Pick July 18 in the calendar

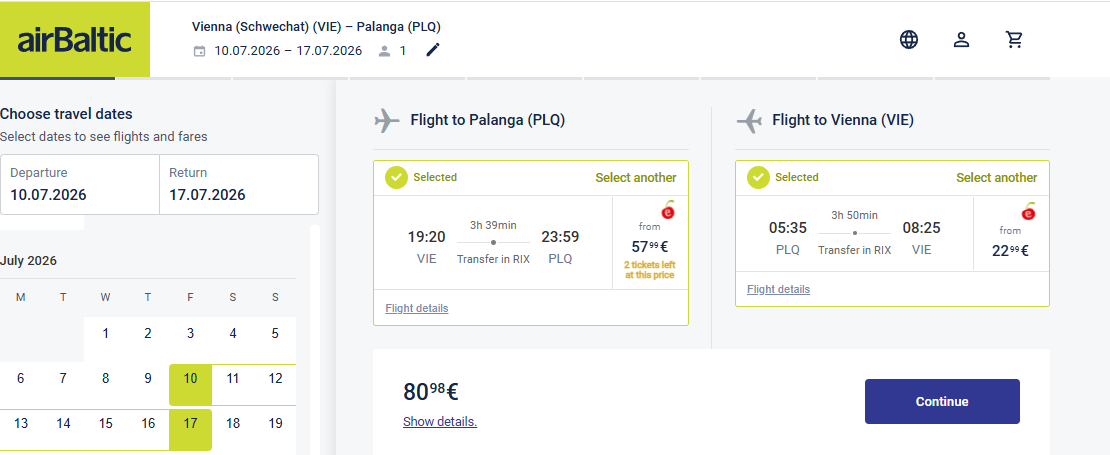(x=232, y=424)
